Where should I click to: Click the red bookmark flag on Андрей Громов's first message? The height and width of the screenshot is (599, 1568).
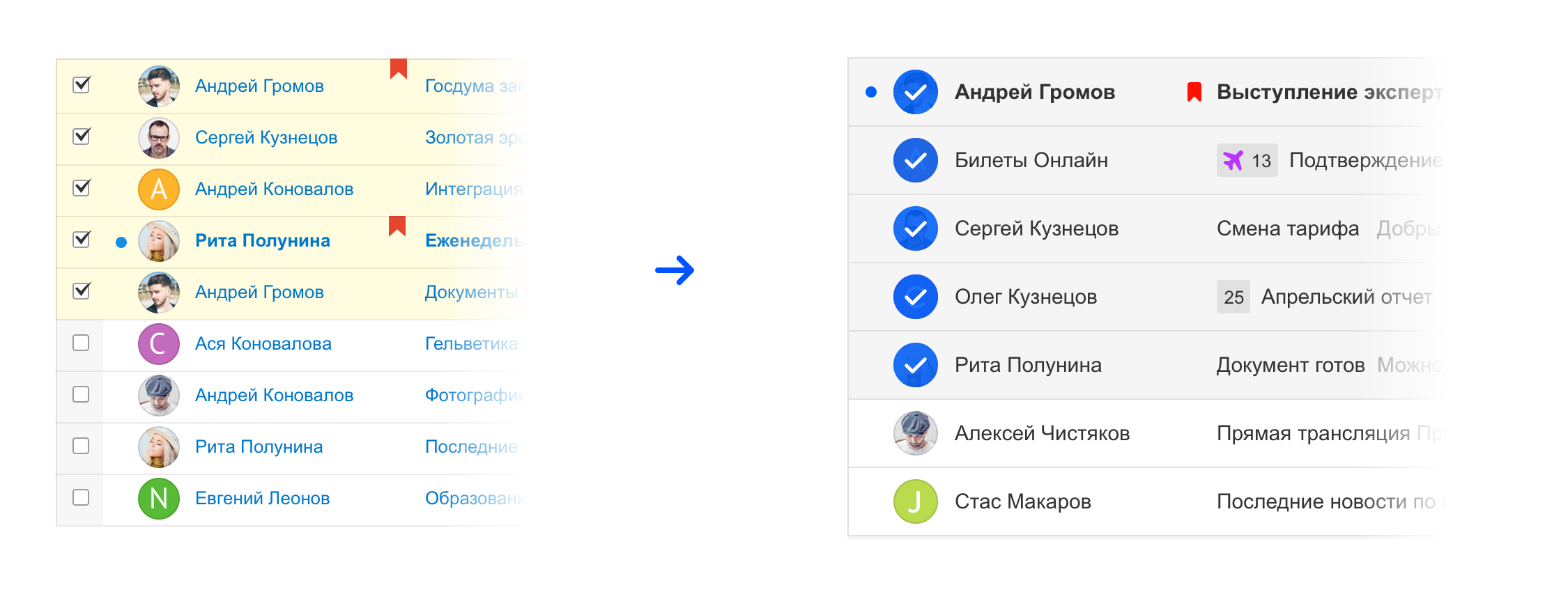398,70
